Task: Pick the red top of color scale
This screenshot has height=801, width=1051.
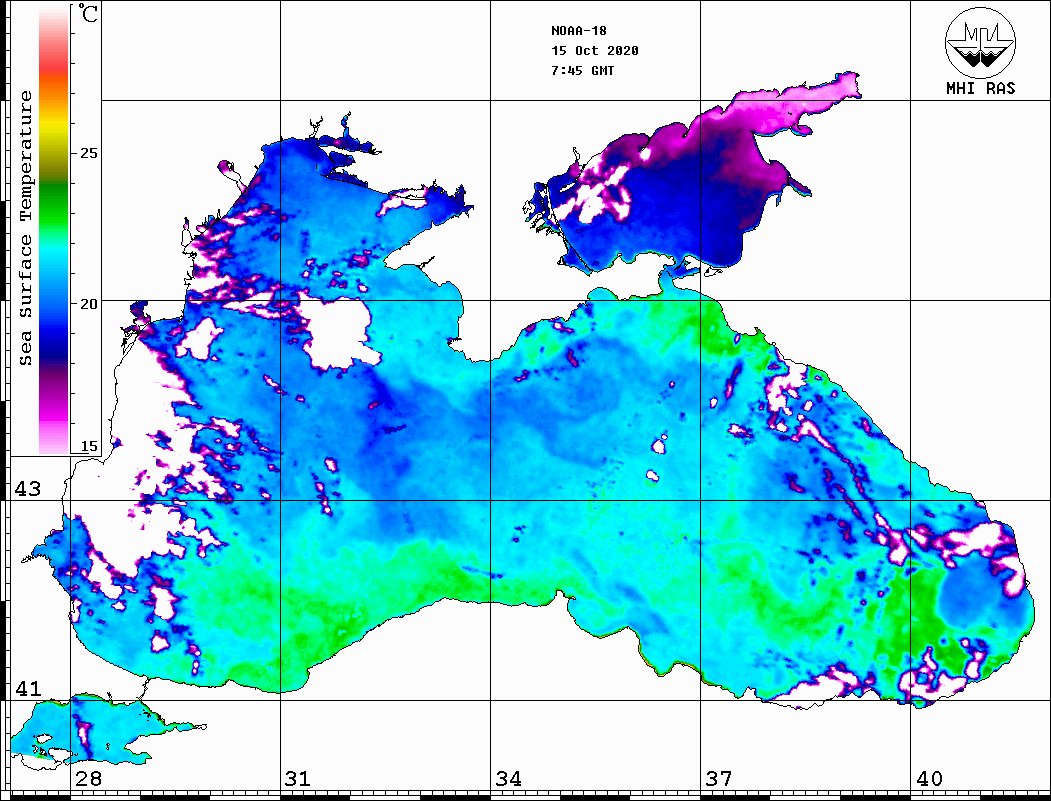Action: 54,67
